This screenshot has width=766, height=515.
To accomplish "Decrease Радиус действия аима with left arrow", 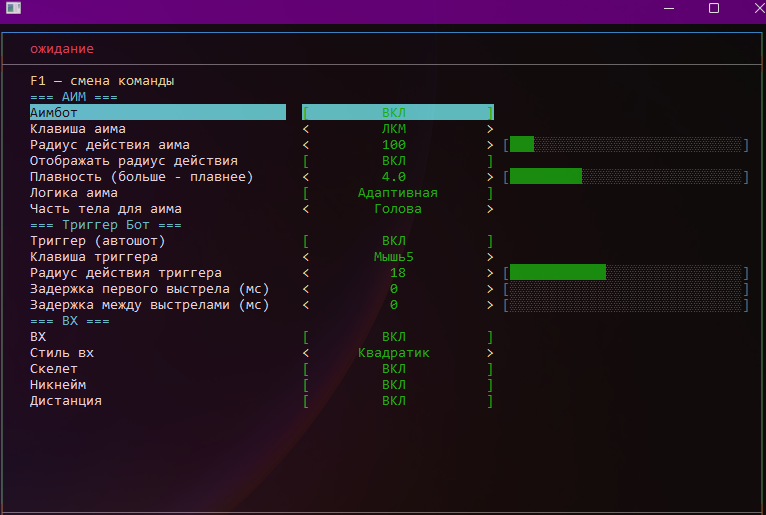I will [306, 145].
